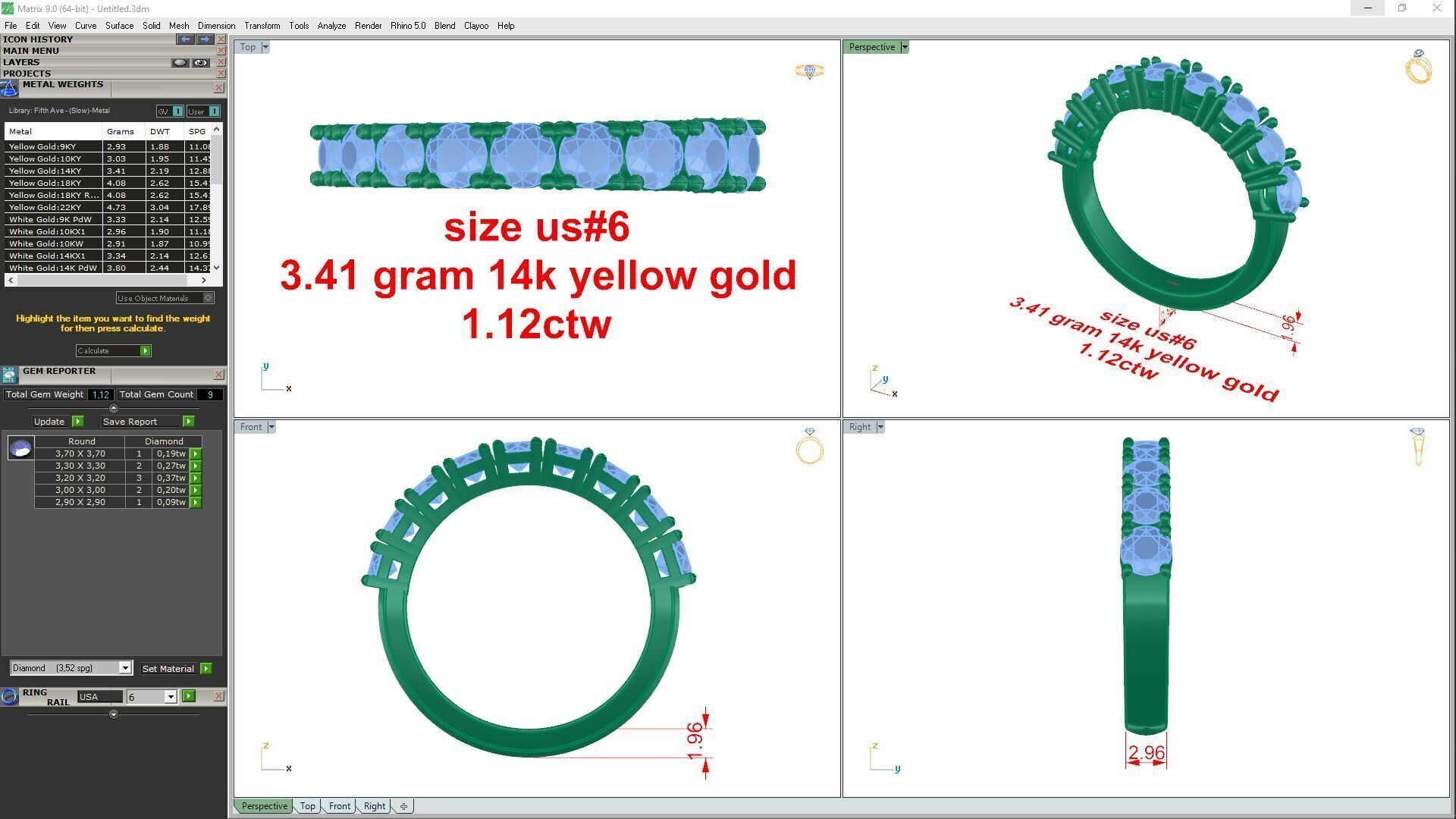Close the Icon History panel
Viewport: 1456px width, 819px height.
[x=221, y=39]
